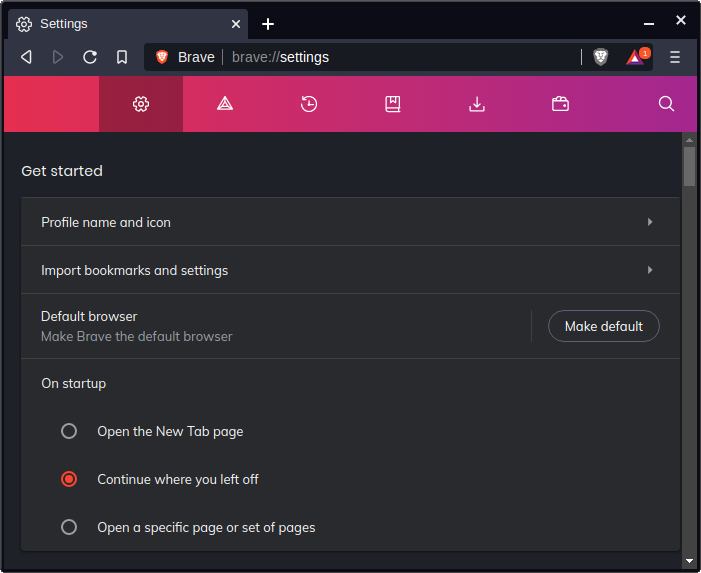
Task: Open the Wallet icon in settings bar
Action: (561, 104)
